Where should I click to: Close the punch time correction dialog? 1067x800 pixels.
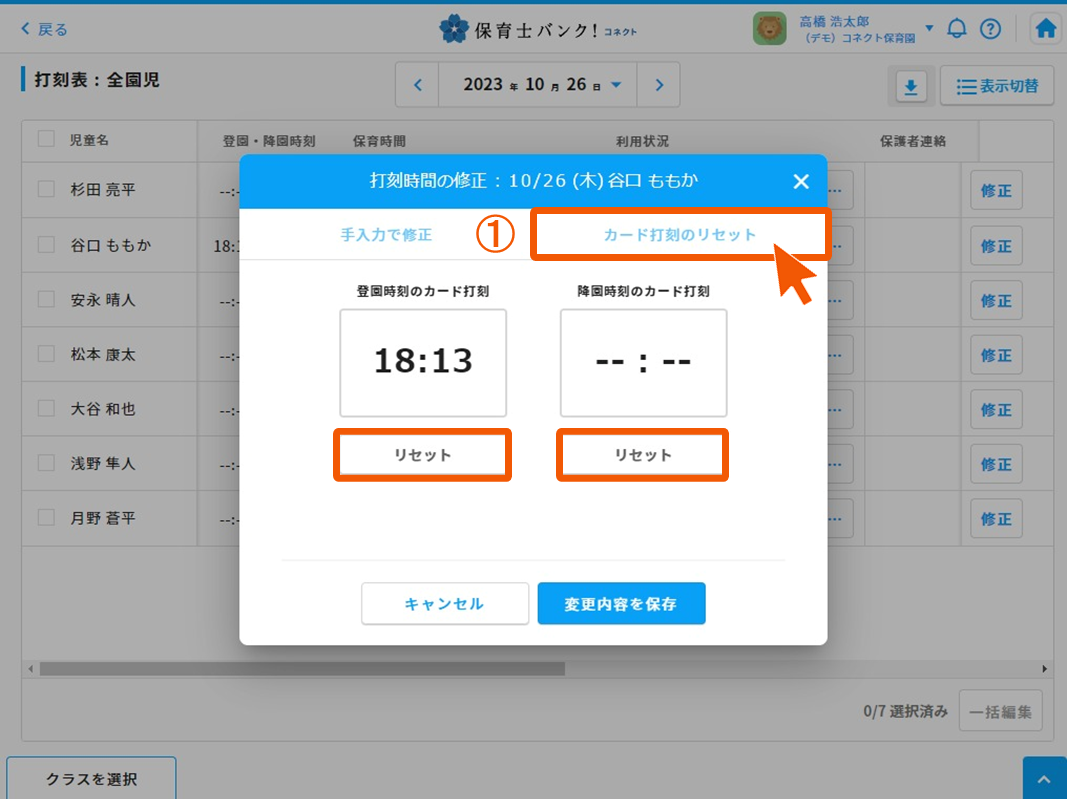(x=800, y=181)
